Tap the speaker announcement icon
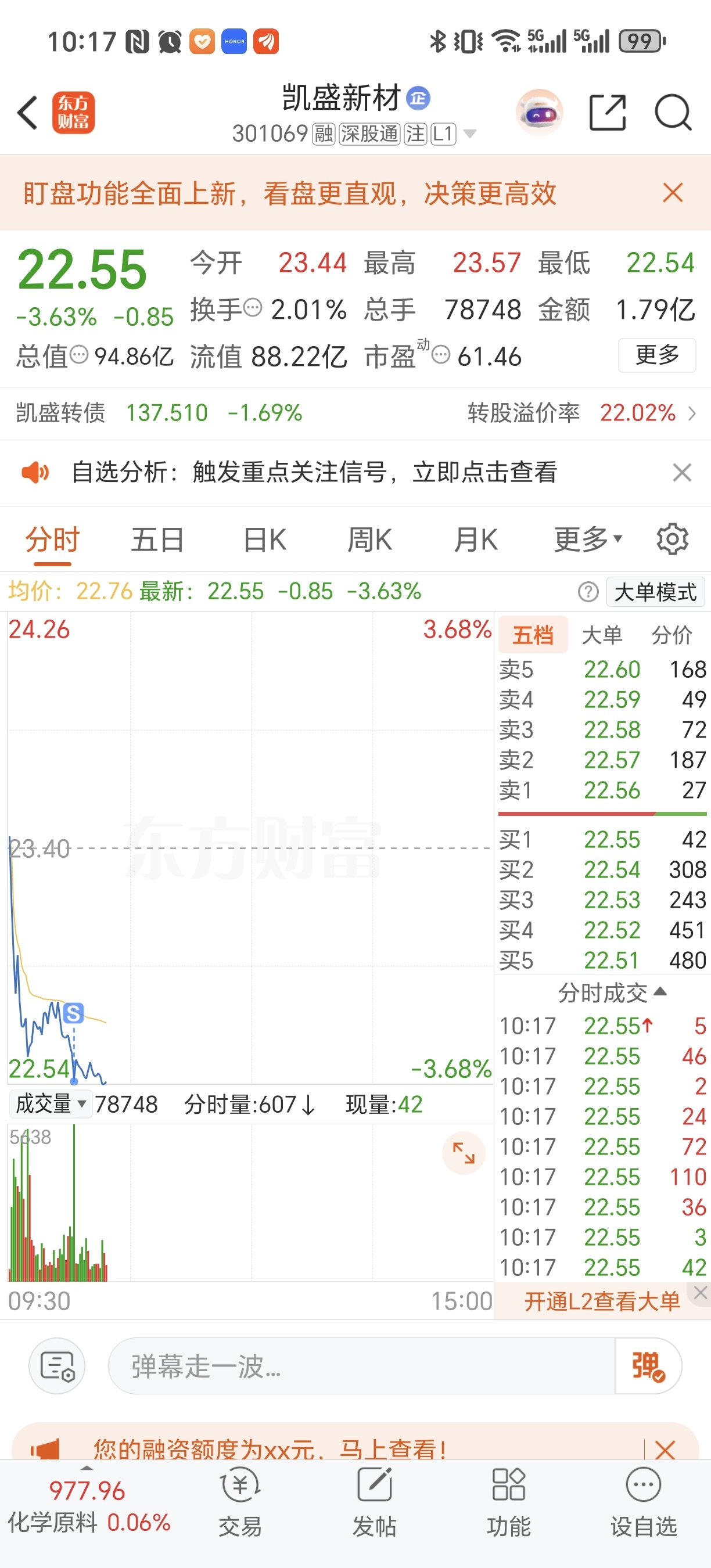The width and height of the screenshot is (711, 1568). pos(35,472)
